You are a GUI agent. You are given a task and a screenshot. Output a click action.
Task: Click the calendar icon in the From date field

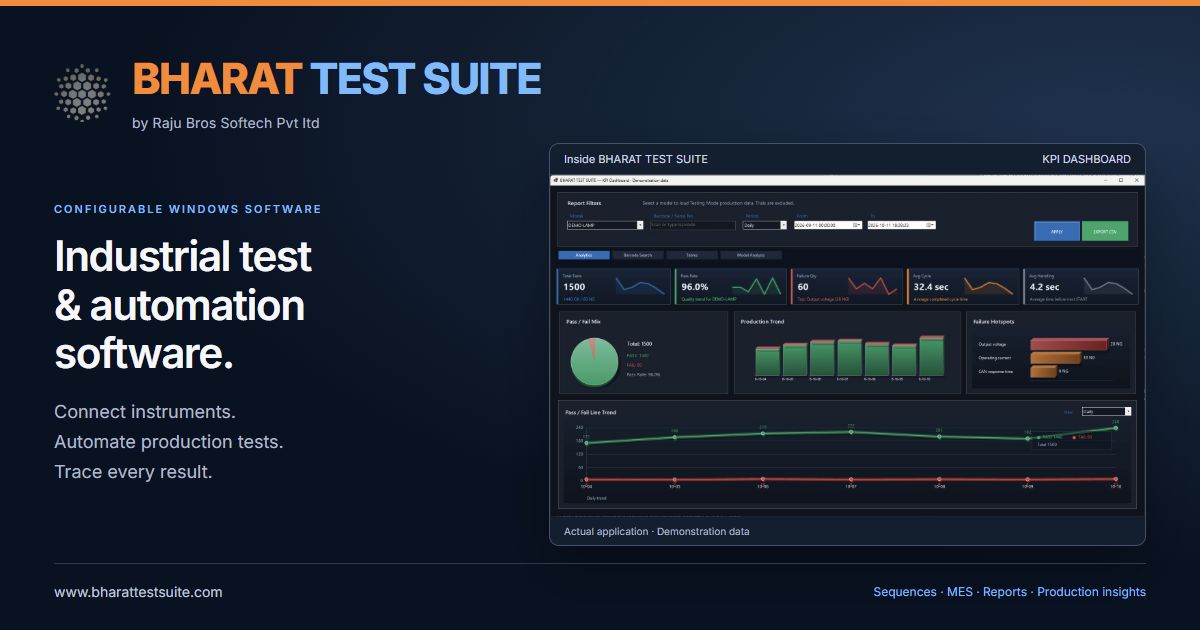pos(856,225)
